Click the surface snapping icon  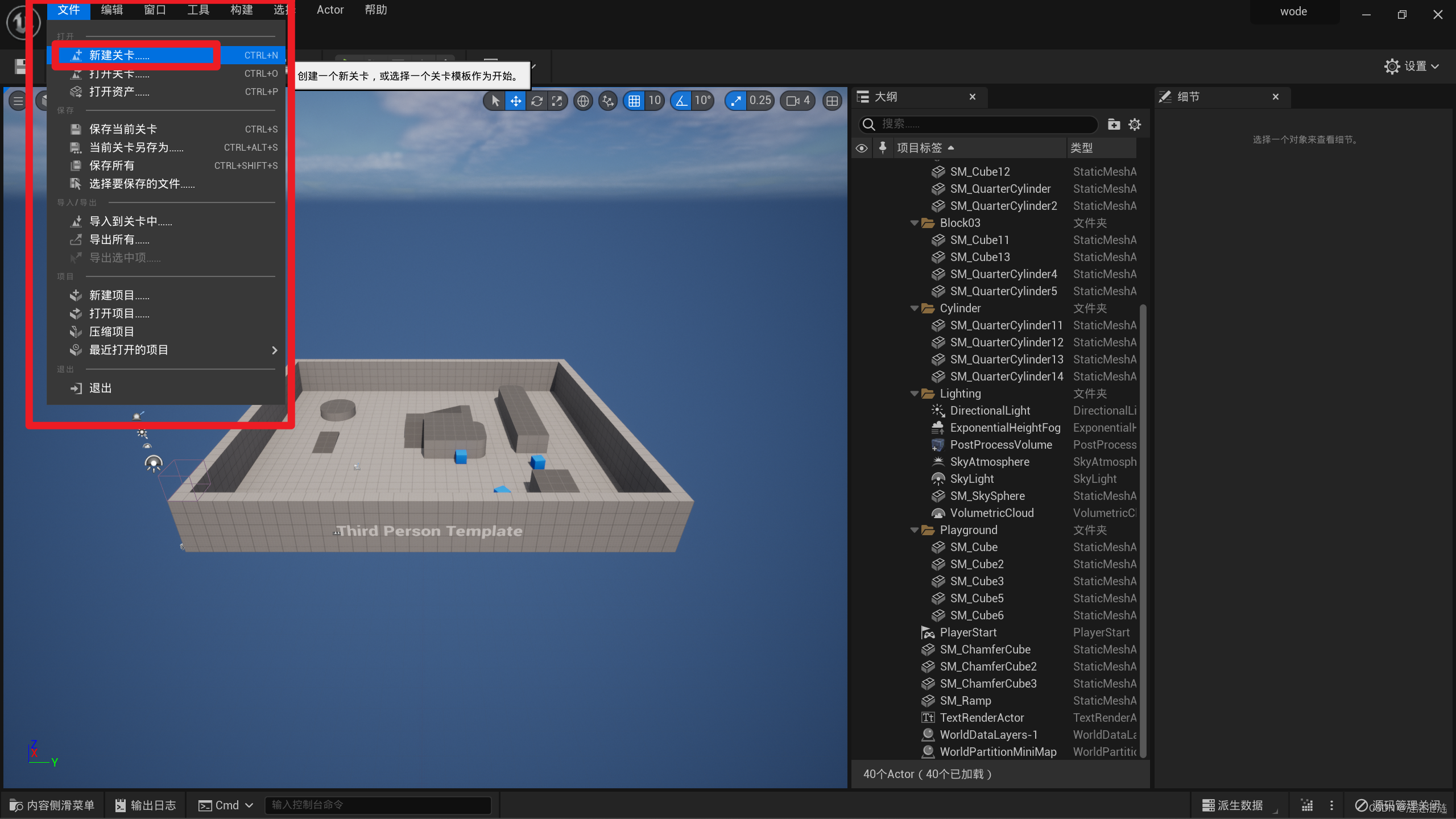[x=608, y=101]
